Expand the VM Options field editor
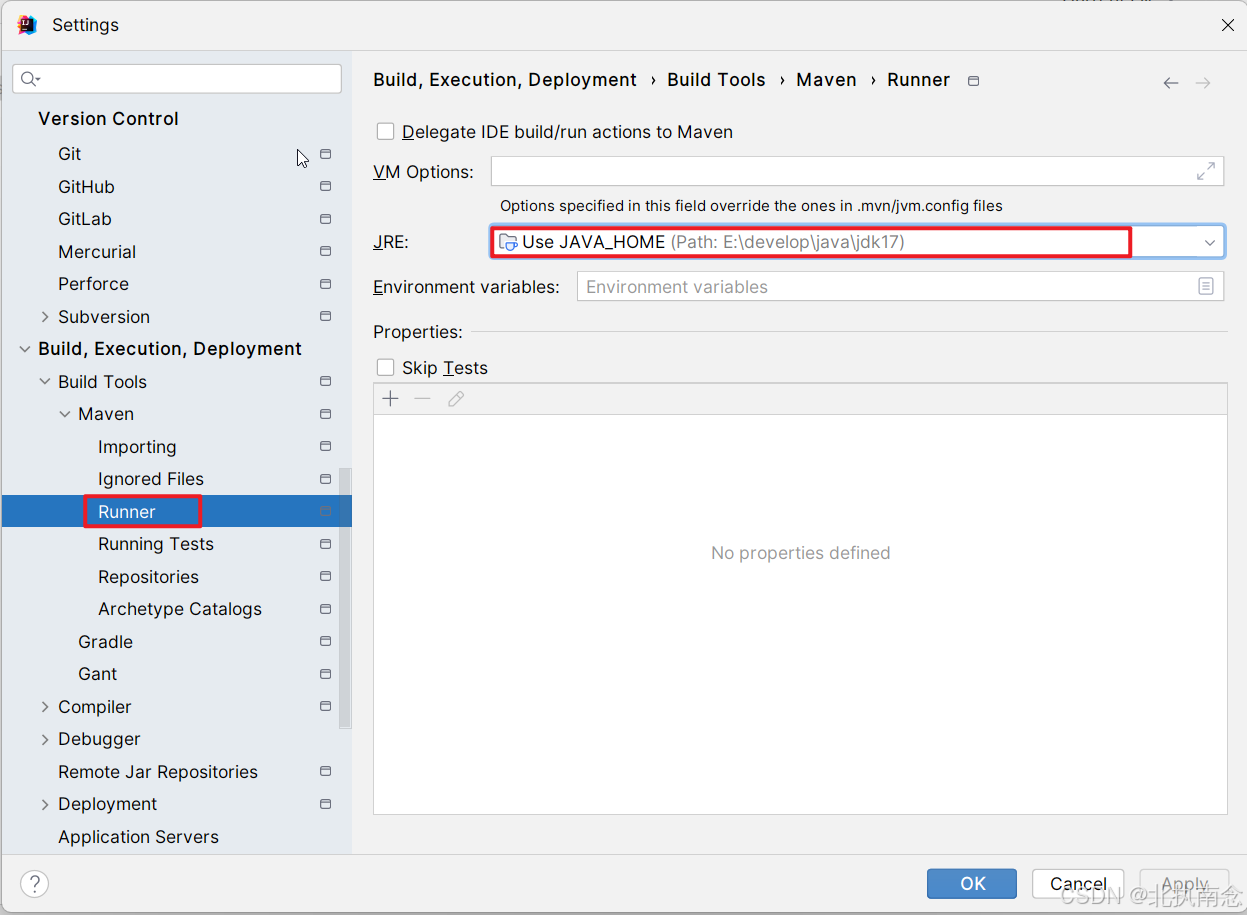 pos(1206,172)
